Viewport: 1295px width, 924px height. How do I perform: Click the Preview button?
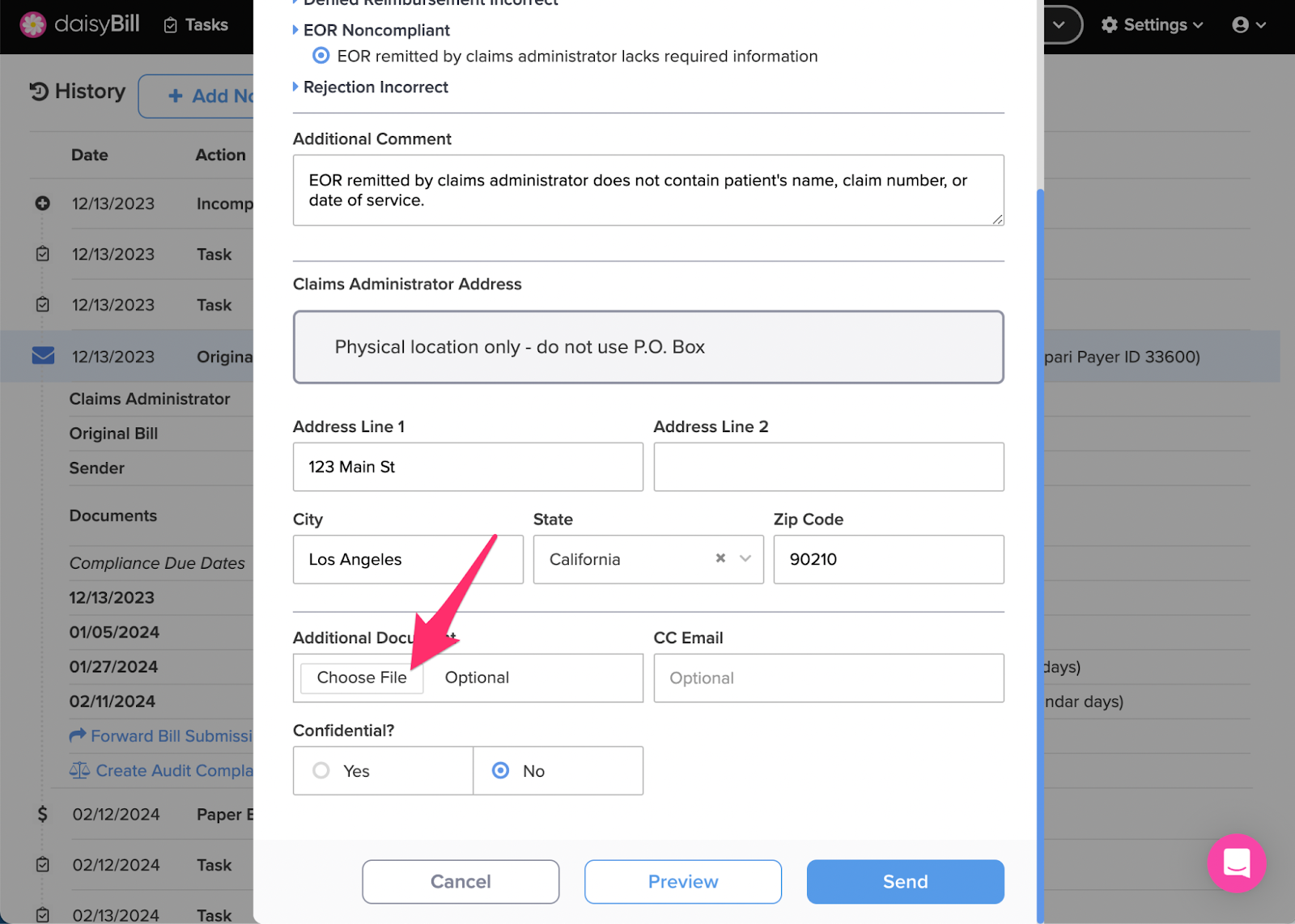683,881
